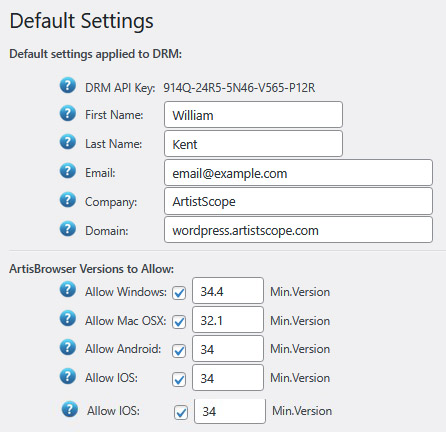Click the 'Allow Android:' label
446x432 pixels.
[123, 349]
